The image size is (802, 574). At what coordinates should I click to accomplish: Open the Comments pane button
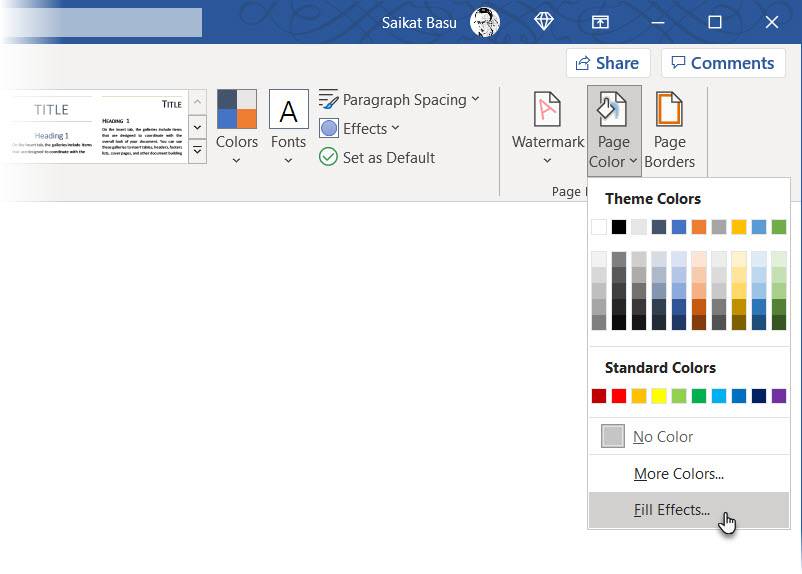pos(722,63)
